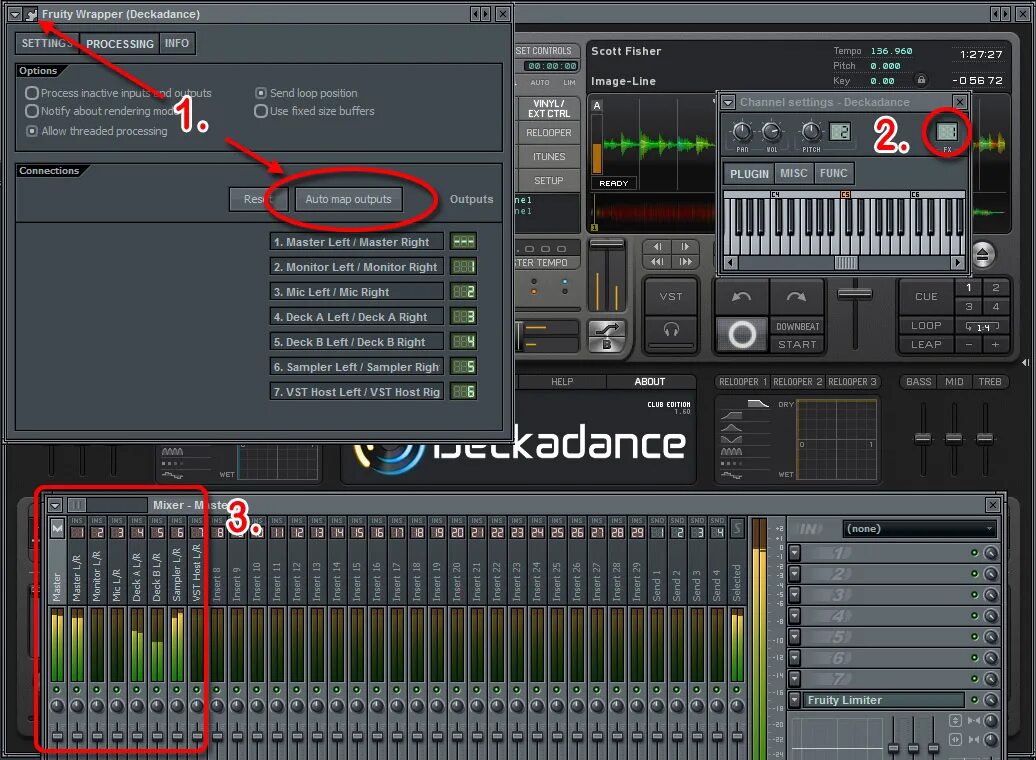Select the Deck A Left / Deck A Right output
The height and width of the screenshot is (760, 1036).
357,317
